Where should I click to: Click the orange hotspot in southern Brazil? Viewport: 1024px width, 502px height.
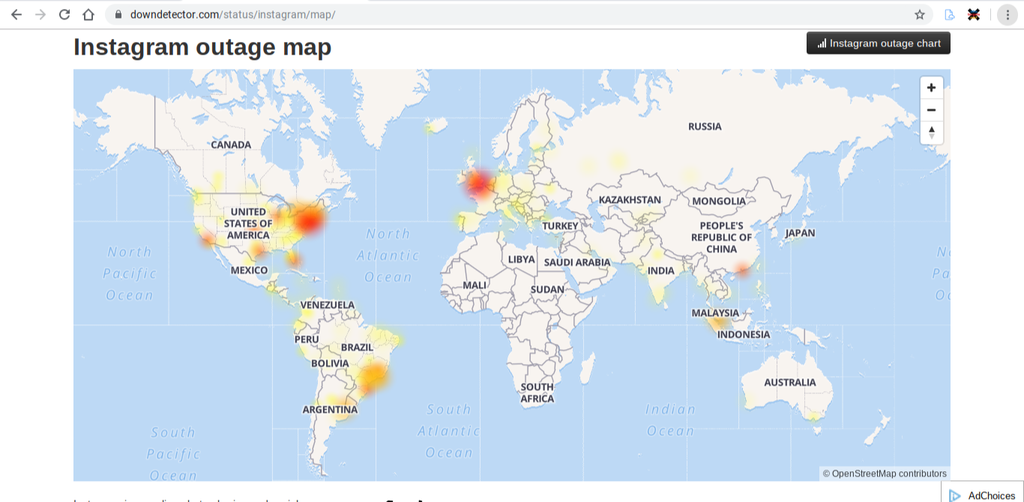[x=373, y=378]
